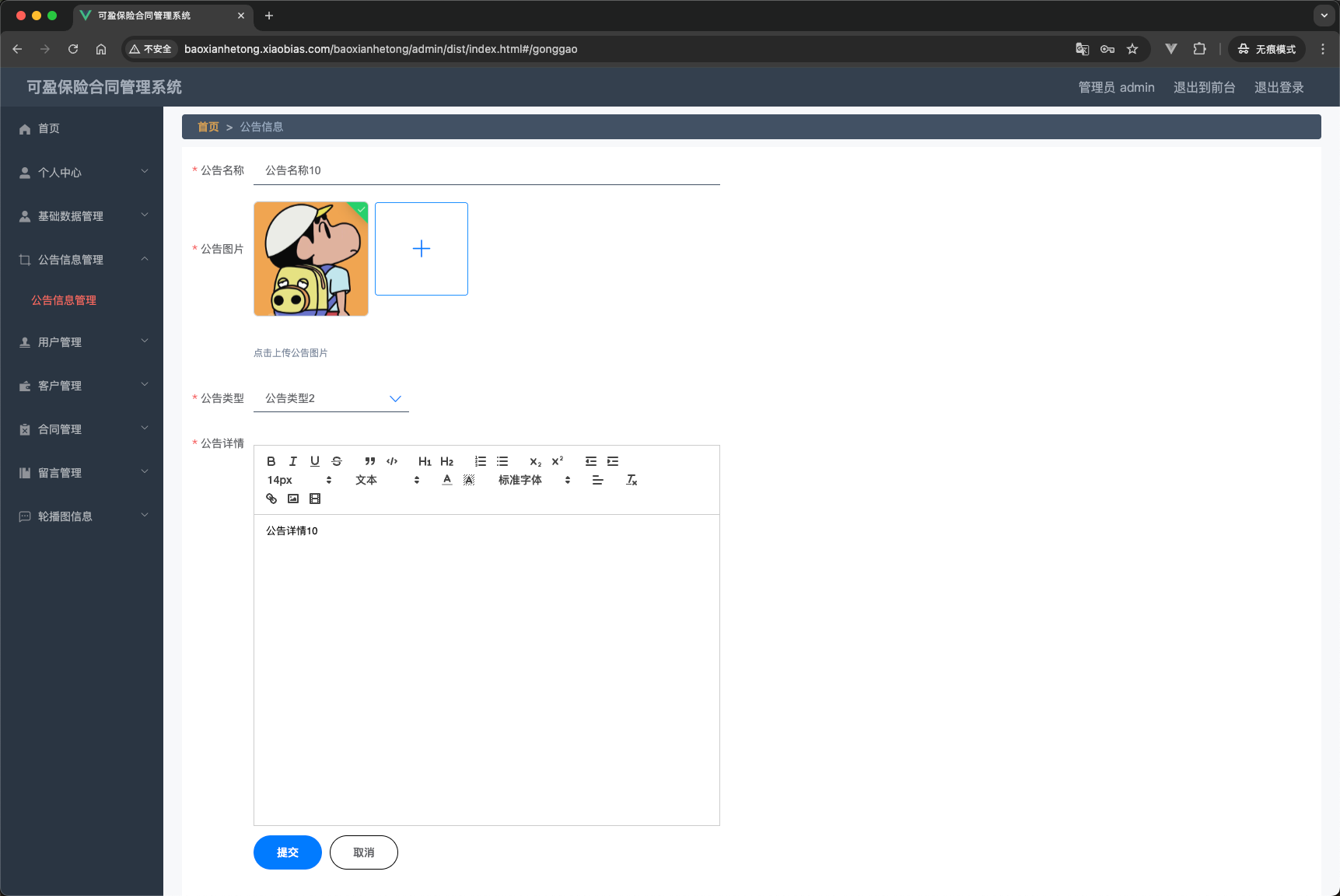This screenshot has height=896, width=1340.
Task: Go to 首页 in the sidebar
Action: (82, 128)
